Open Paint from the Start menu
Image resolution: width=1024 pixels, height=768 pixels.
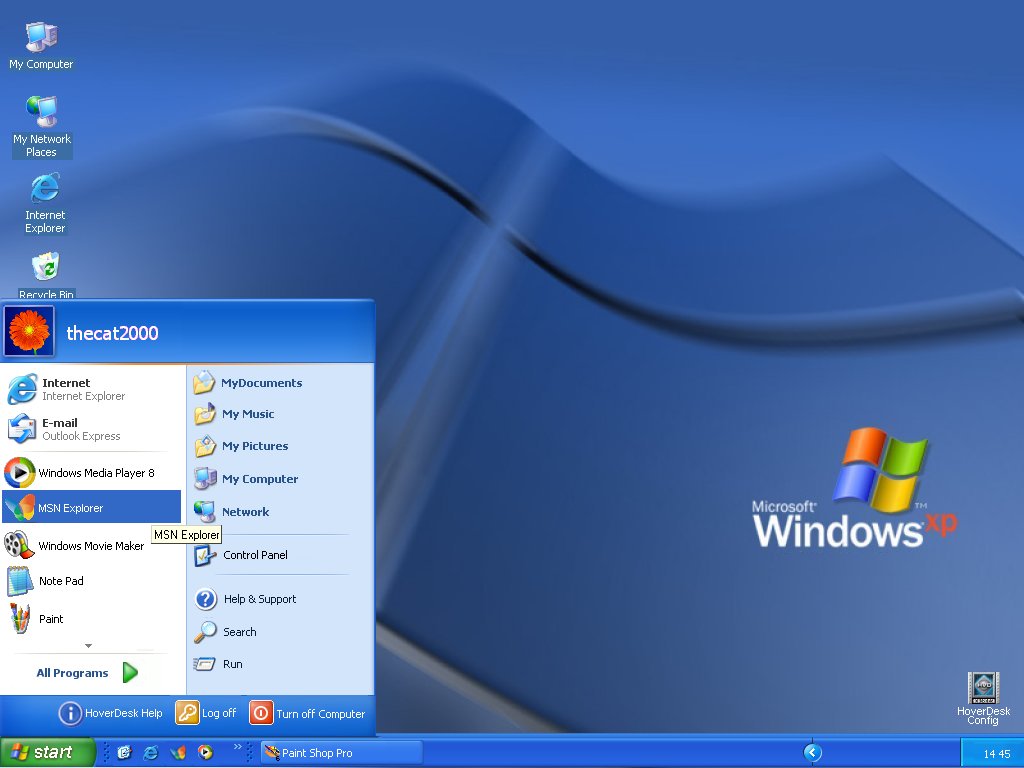click(x=50, y=618)
